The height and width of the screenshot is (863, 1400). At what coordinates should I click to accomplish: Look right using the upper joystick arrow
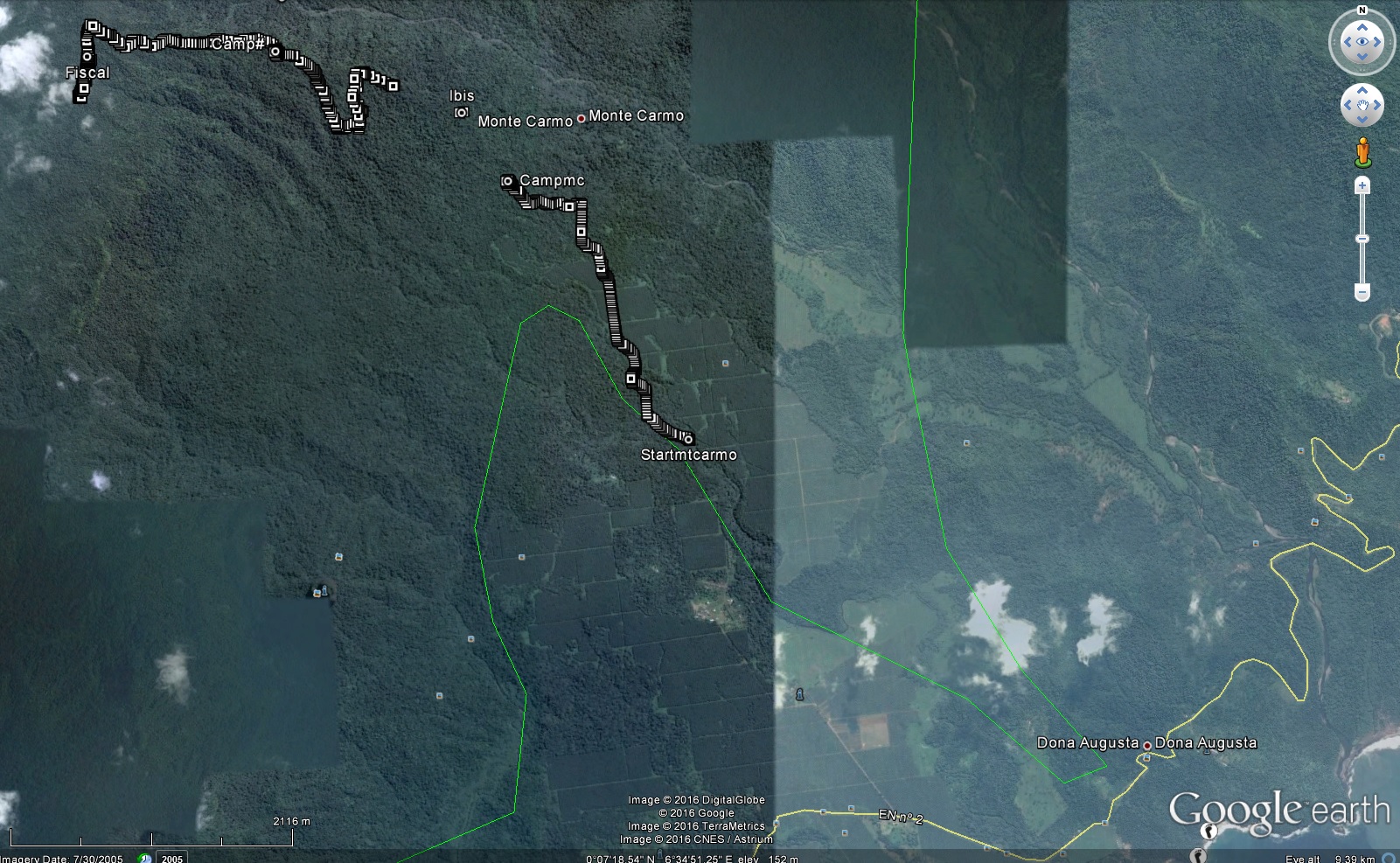pos(1377,42)
